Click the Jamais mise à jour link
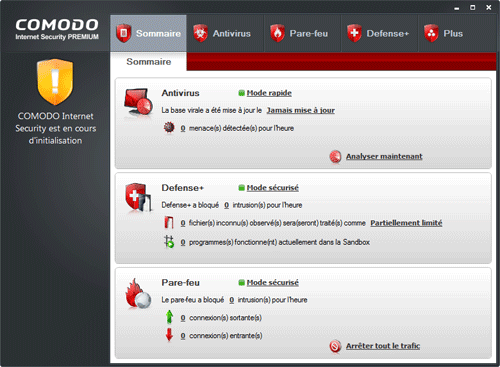 [x=301, y=110]
